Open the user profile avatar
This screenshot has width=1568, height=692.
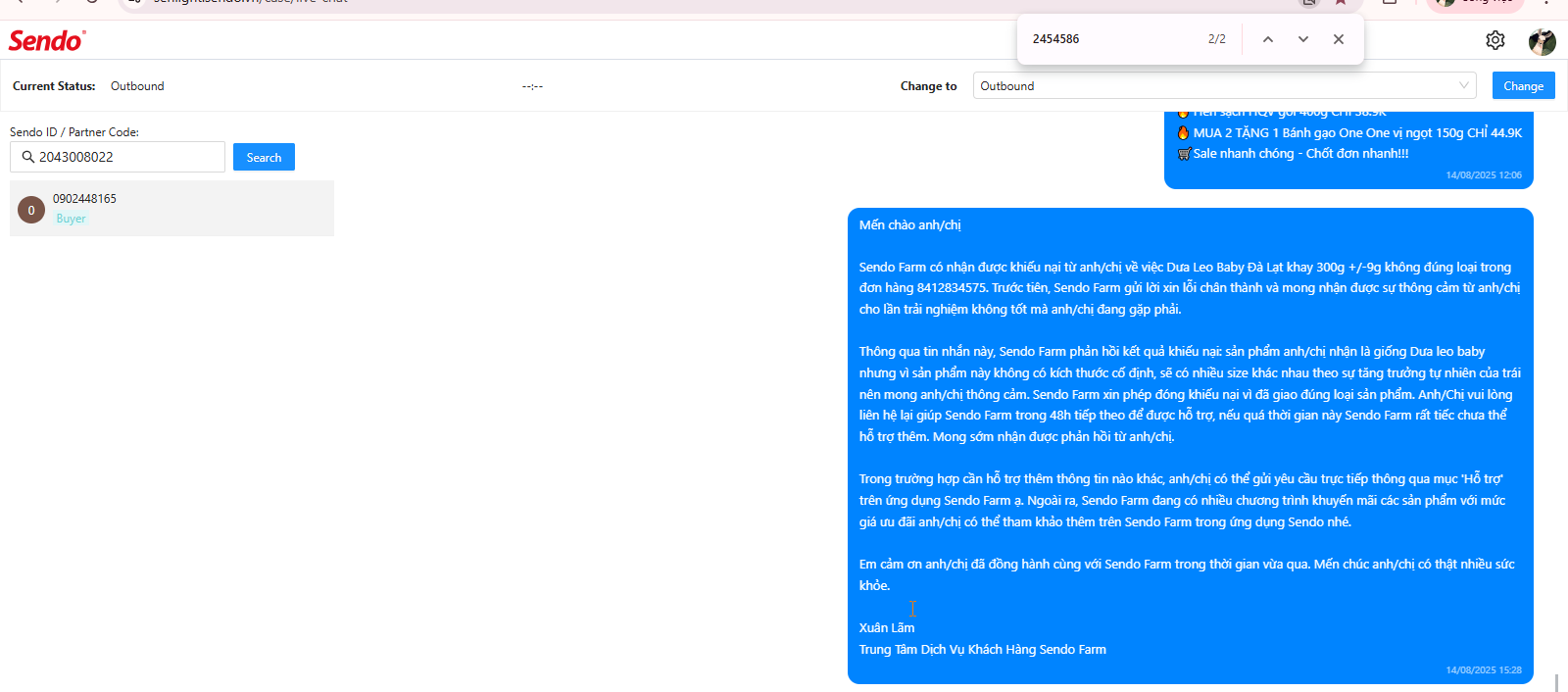click(x=1542, y=41)
